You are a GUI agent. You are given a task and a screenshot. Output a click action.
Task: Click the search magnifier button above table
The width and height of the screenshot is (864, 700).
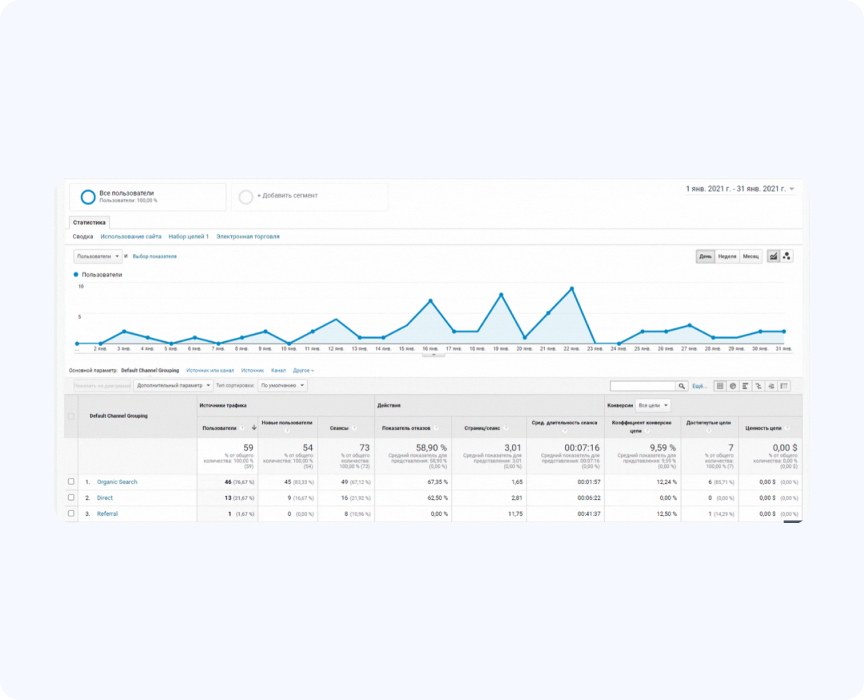[682, 385]
